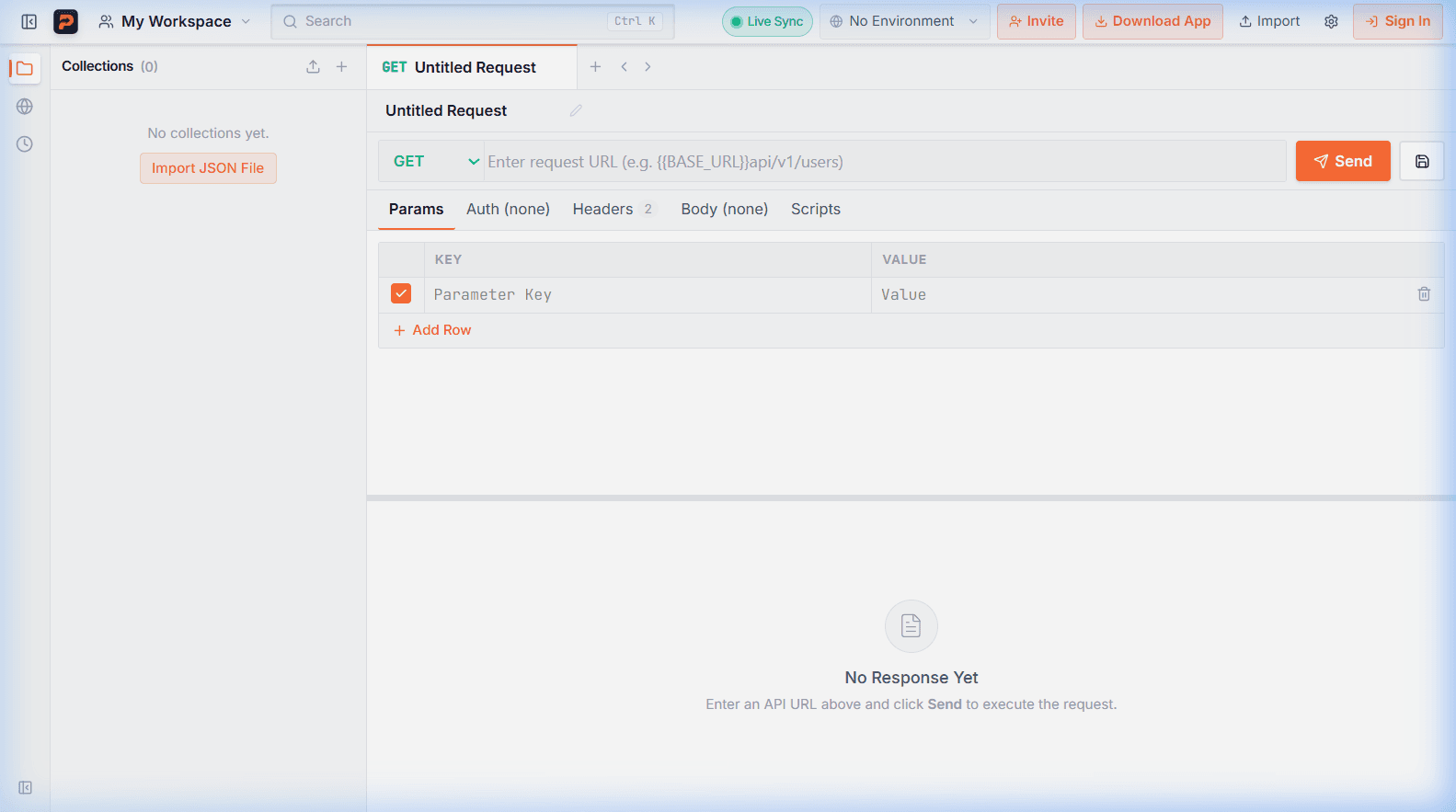This screenshot has height=812, width=1456.
Task: Delete the parameter row with trash icon
Action: tap(1424, 294)
